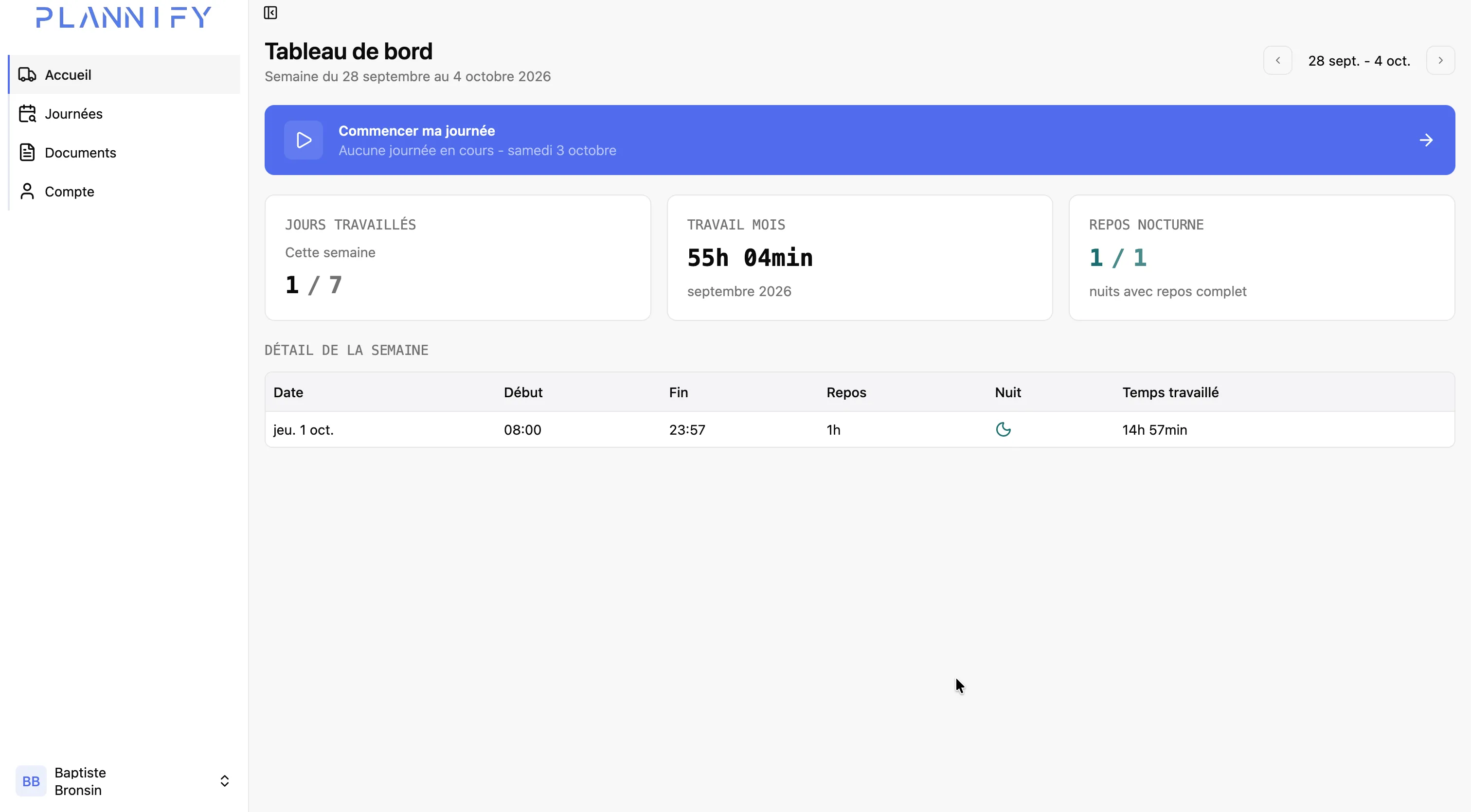
Task: Click the moon icon in the Nuit column
Action: coord(1004,429)
